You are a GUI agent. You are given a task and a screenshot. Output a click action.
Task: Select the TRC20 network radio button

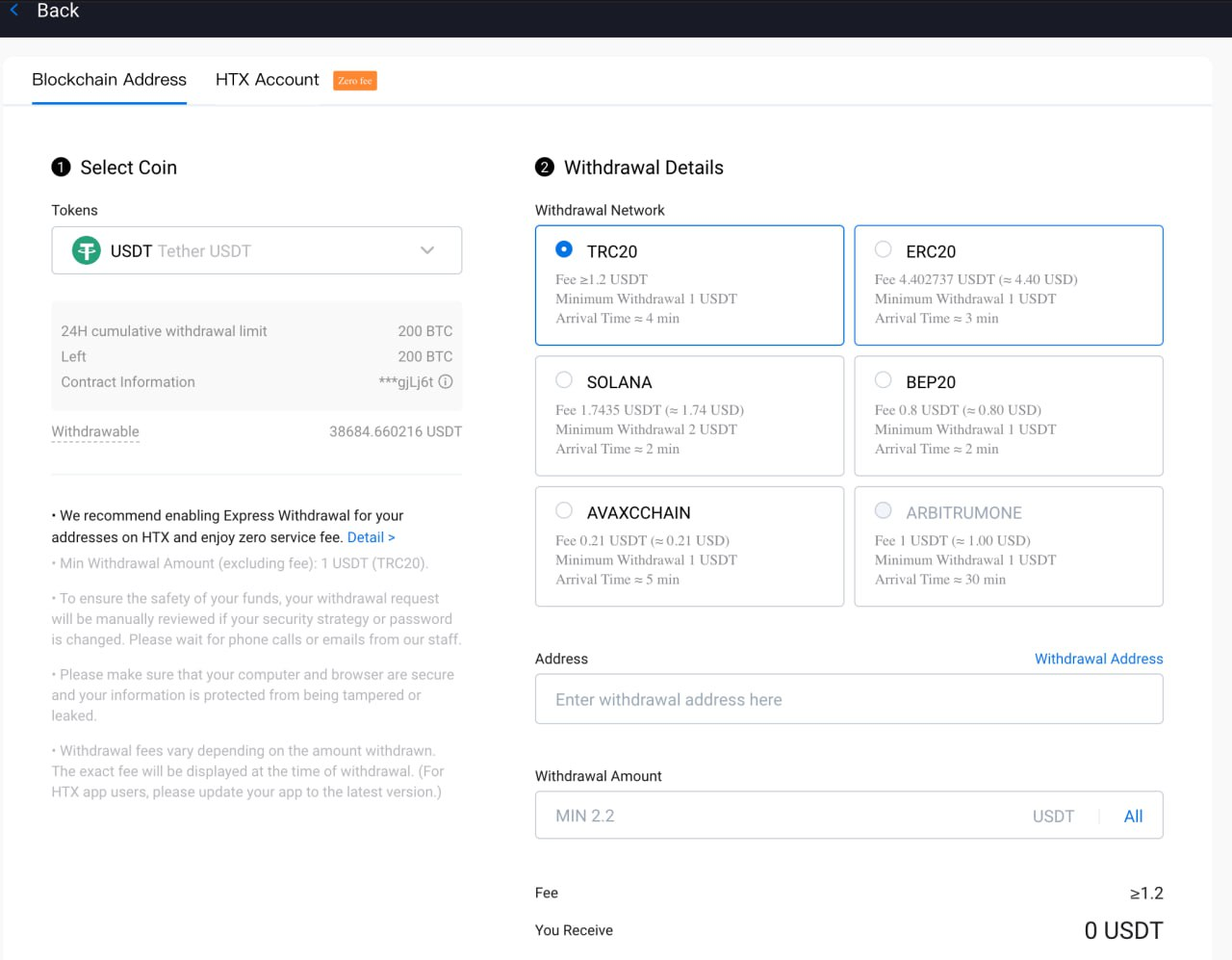(x=564, y=249)
